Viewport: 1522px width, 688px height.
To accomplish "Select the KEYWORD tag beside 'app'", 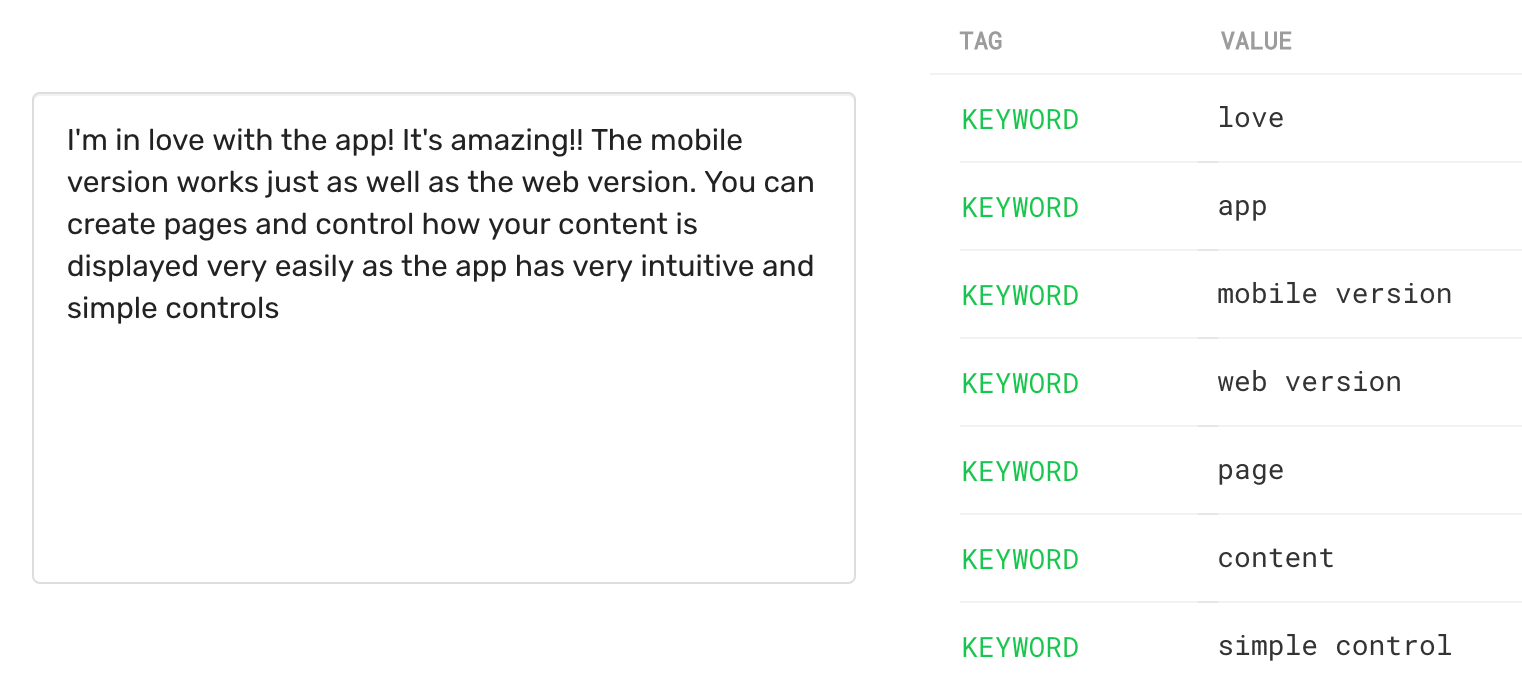I will (x=1020, y=207).
